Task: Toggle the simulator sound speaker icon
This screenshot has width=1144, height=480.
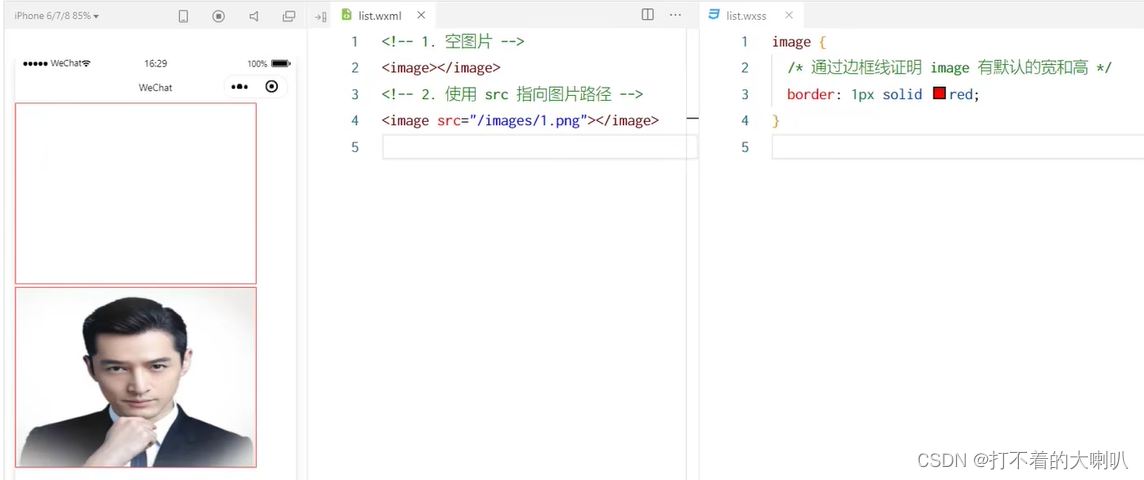Action: coord(254,16)
